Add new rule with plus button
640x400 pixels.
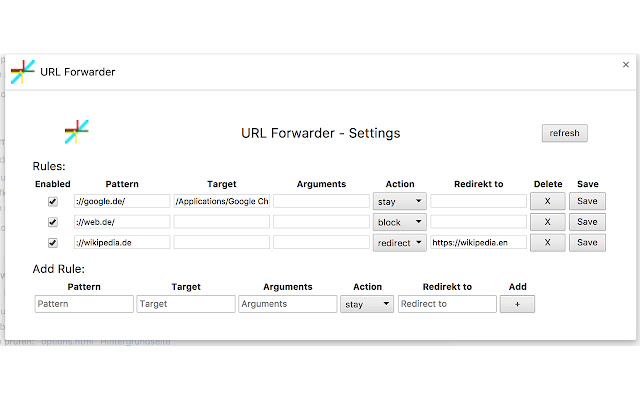click(x=517, y=304)
